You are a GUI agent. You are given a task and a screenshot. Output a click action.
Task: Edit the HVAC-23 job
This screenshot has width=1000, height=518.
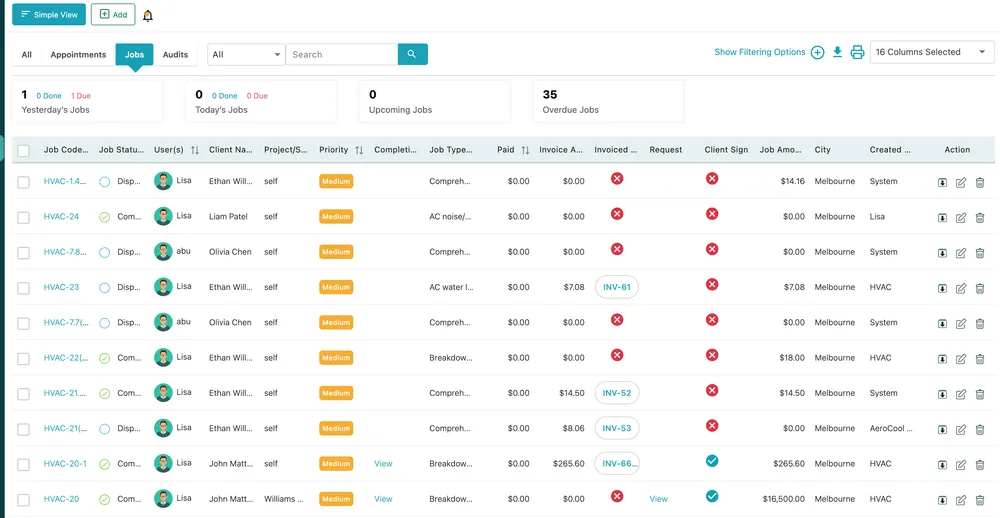(x=960, y=288)
